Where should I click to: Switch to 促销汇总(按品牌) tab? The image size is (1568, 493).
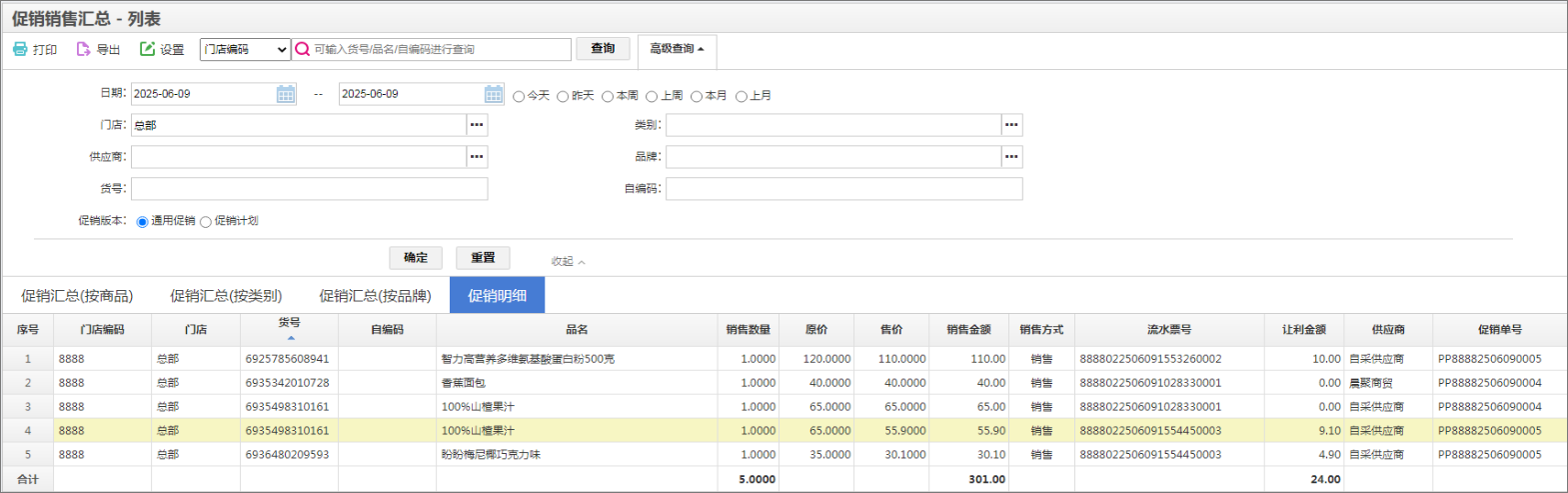click(375, 296)
